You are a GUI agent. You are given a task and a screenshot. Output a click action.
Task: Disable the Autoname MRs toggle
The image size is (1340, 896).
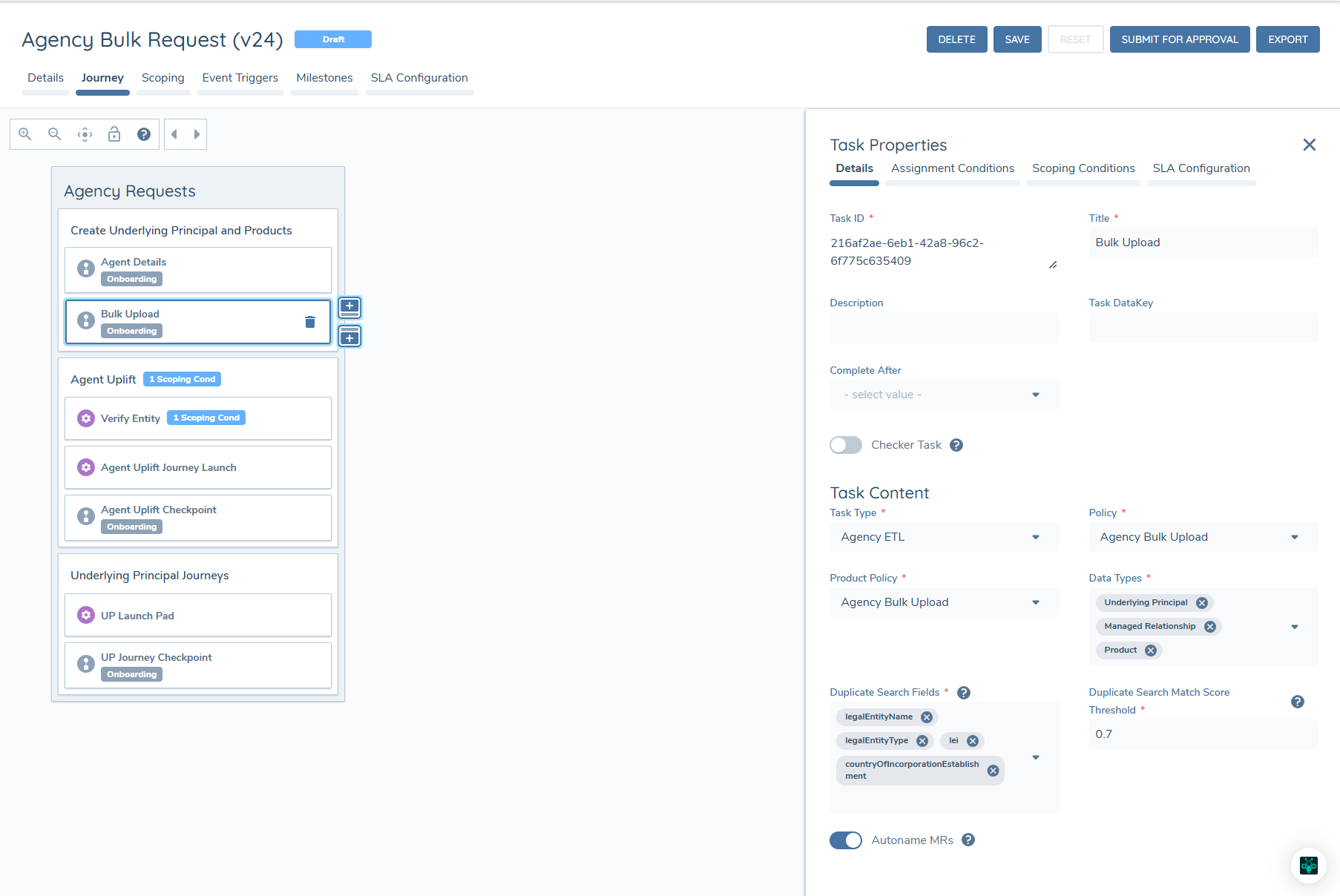846,840
